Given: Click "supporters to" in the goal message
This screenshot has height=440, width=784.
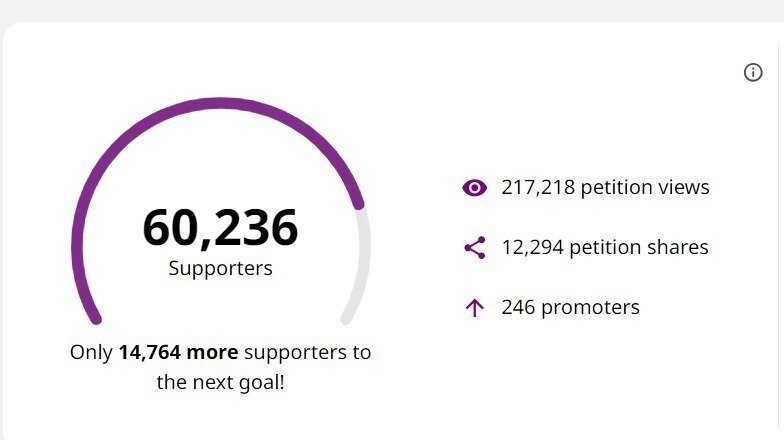Looking at the screenshot, I should tap(307, 352).
